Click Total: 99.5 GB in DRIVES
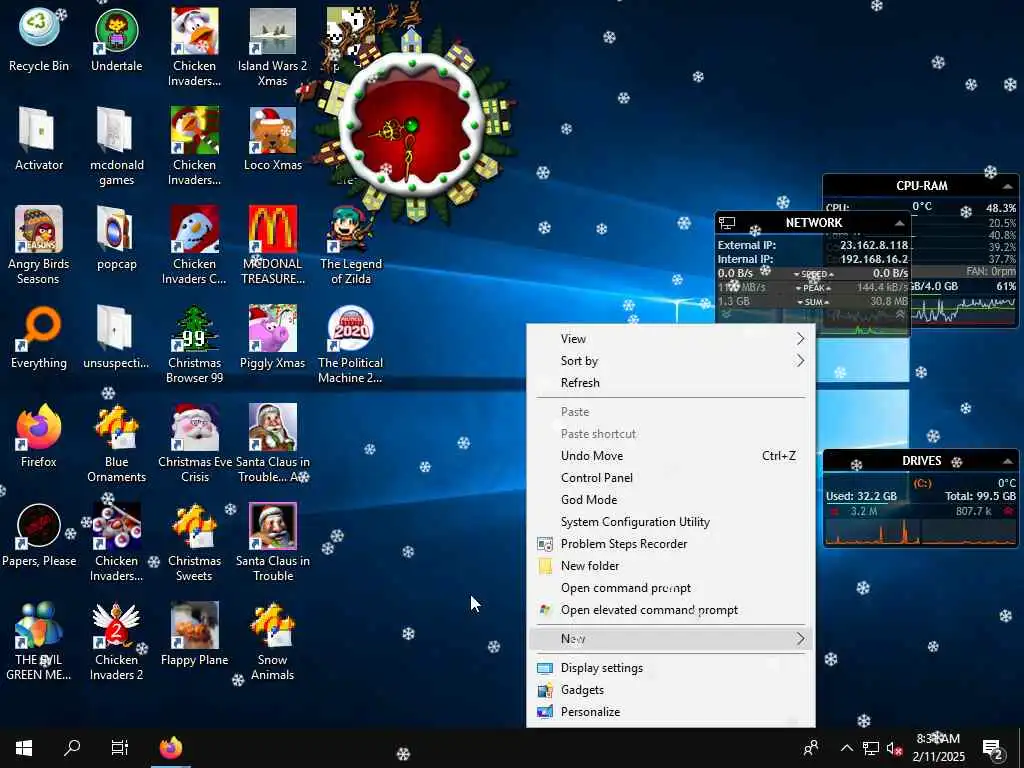1024x768 pixels. click(x=980, y=496)
